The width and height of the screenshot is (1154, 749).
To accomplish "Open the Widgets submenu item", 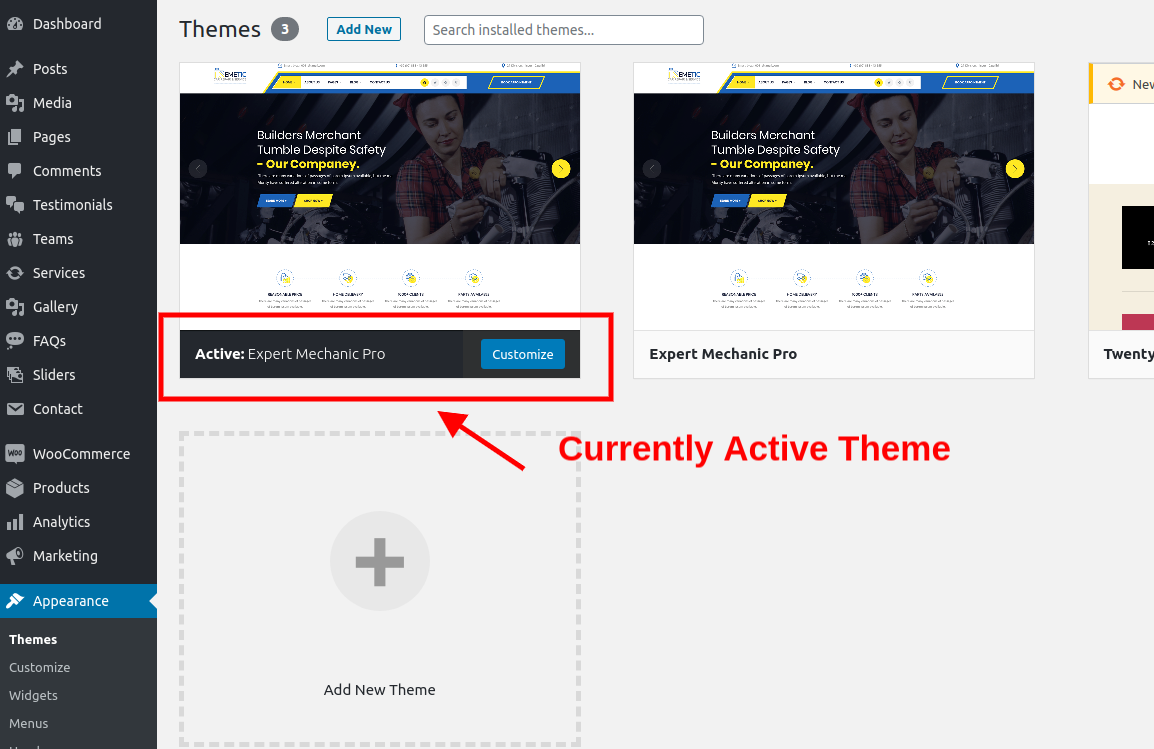I will point(33,695).
